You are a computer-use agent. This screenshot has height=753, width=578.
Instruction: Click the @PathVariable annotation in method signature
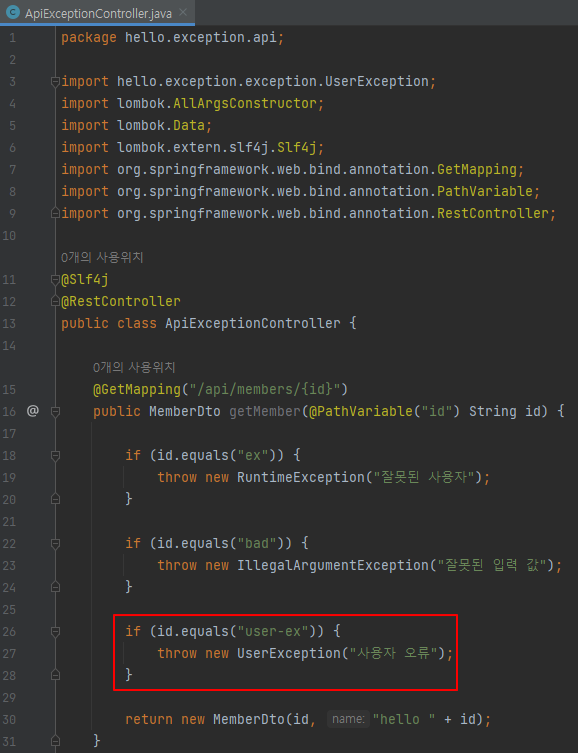tap(361, 412)
